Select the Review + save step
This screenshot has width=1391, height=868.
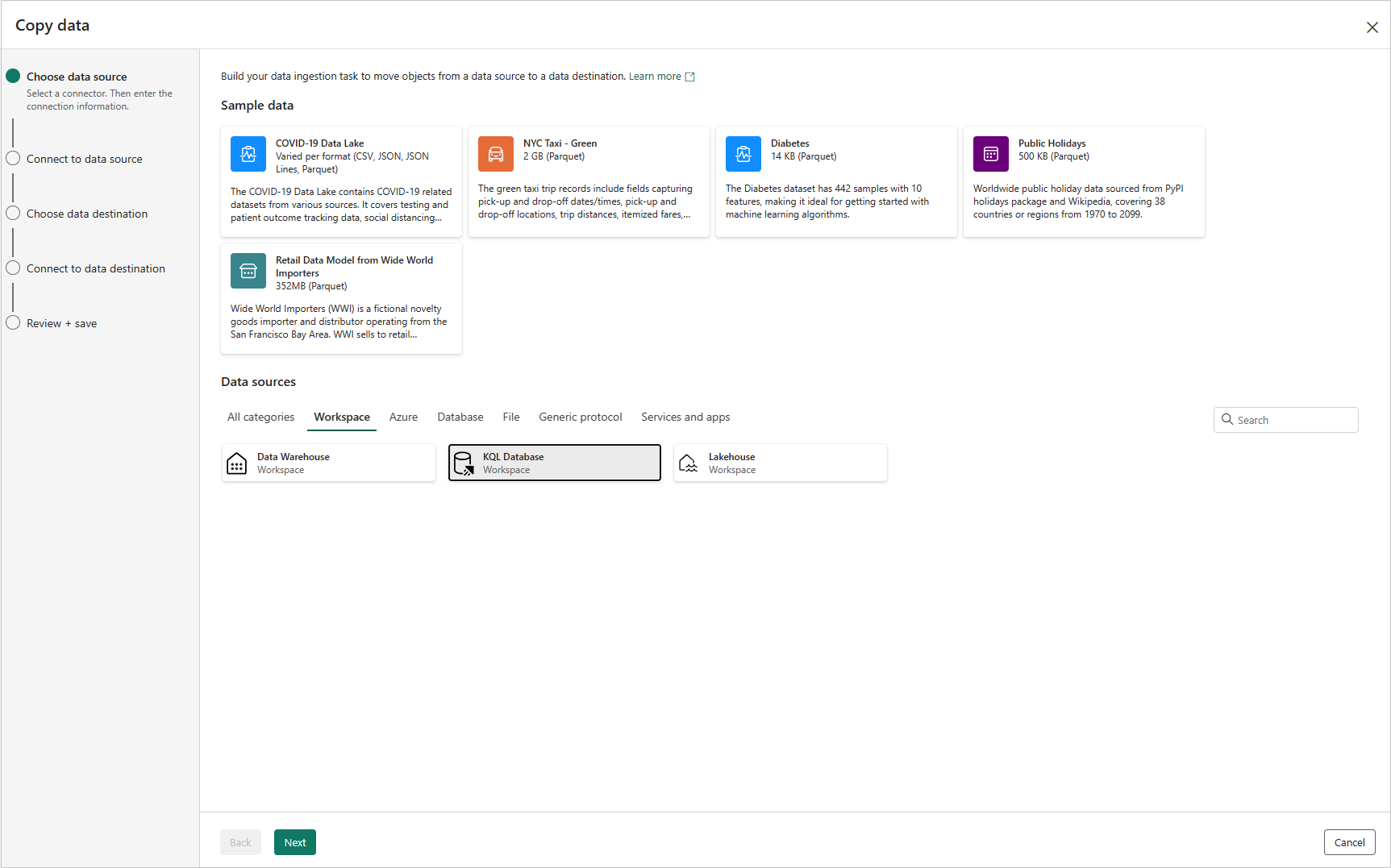pos(60,323)
